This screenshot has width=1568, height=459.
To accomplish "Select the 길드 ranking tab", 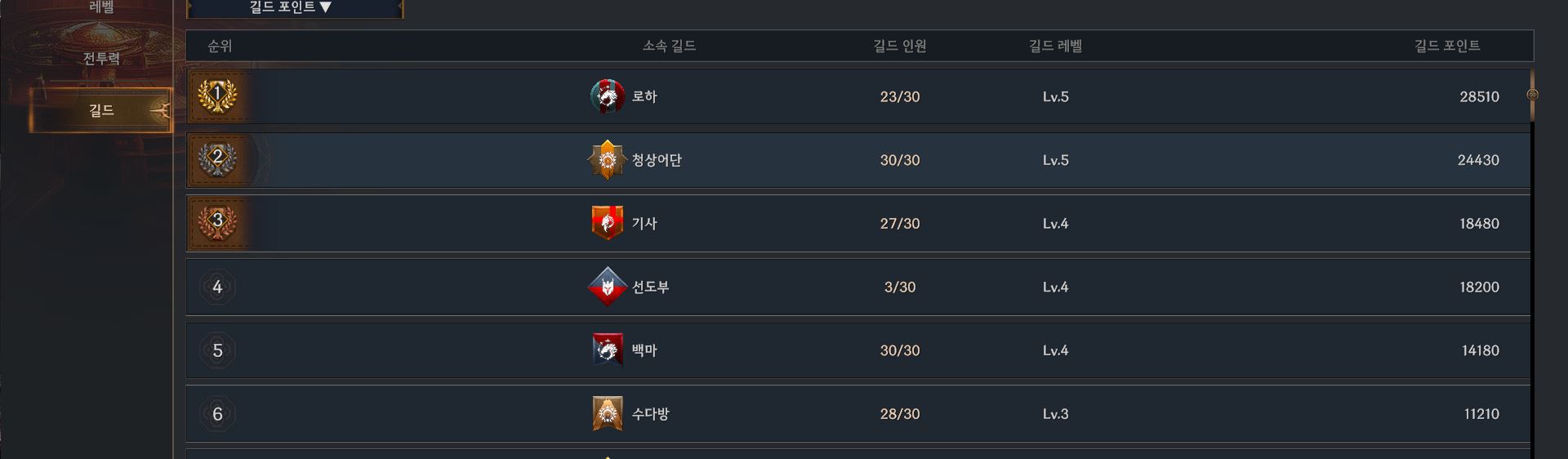I will [101, 110].
